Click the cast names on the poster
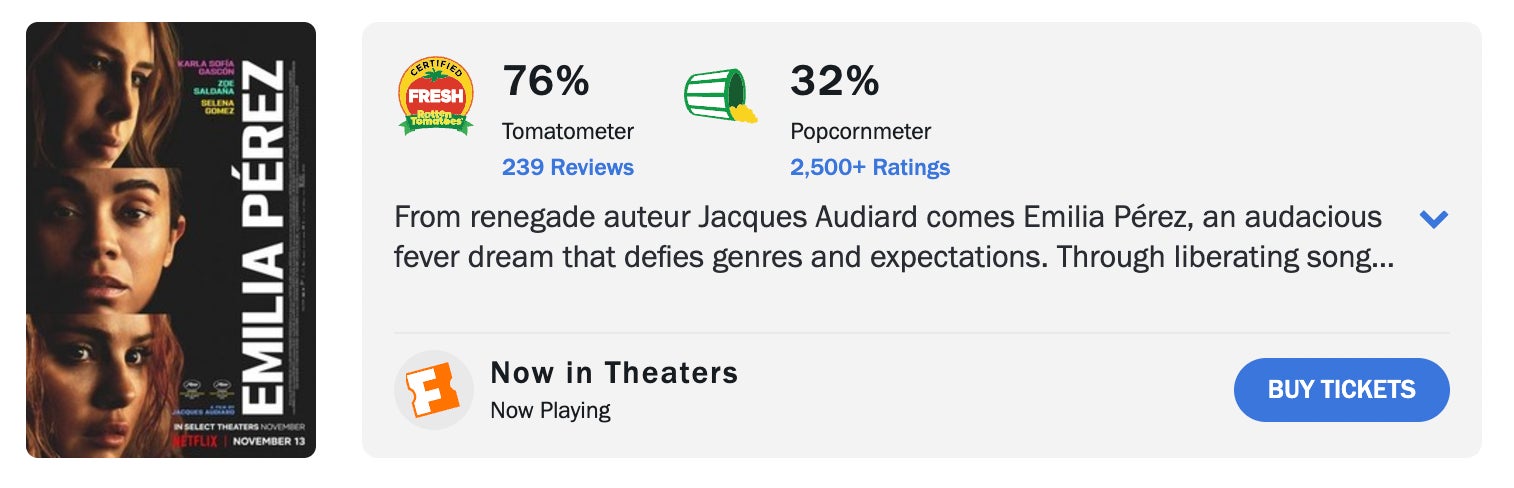Viewport: 1514px width, 488px height. [212, 87]
